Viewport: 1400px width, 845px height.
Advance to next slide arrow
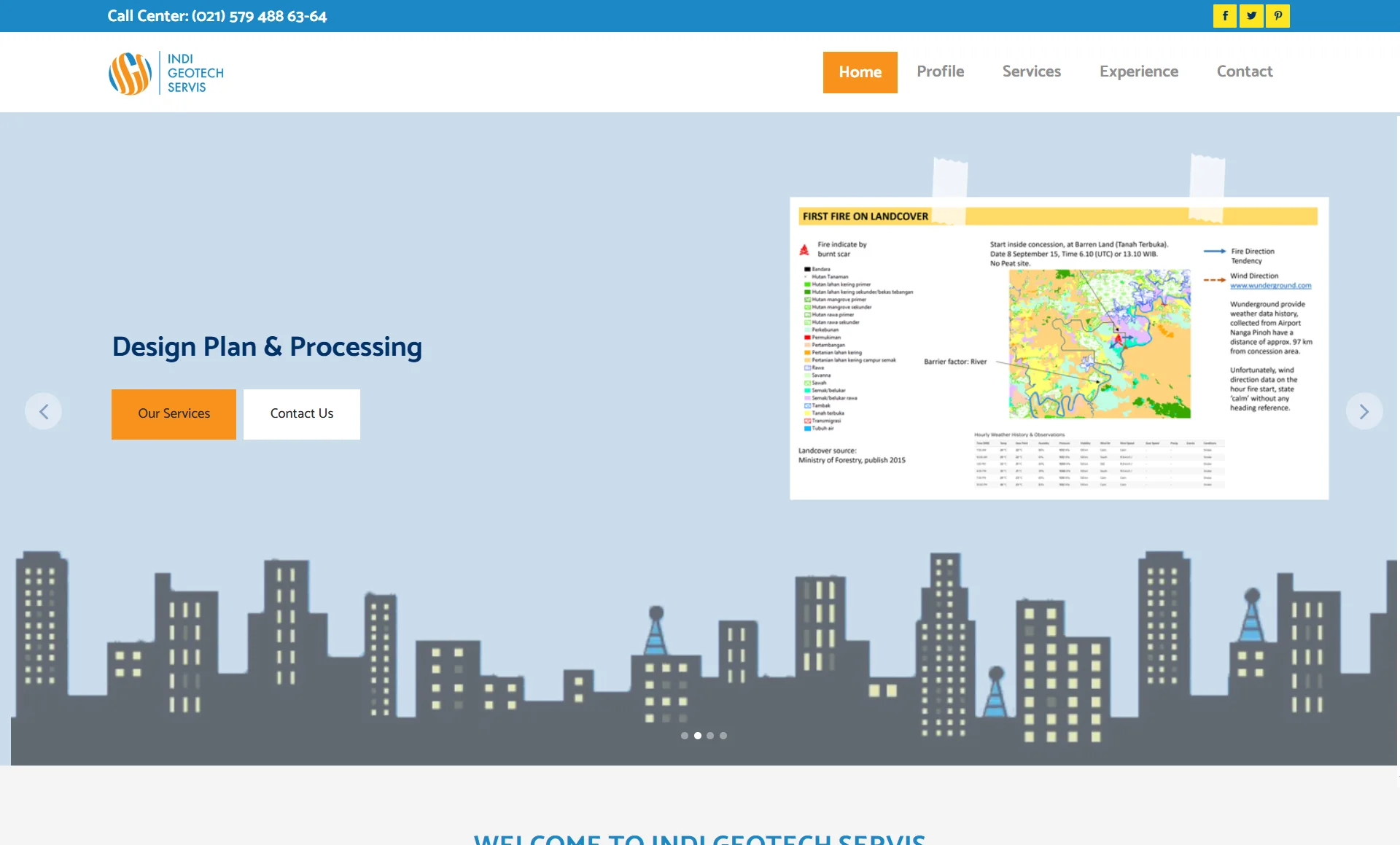(1364, 412)
